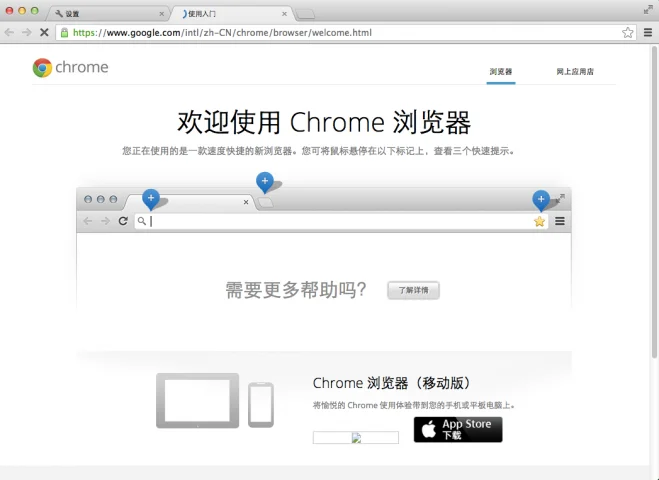This screenshot has width=659, height=480.
Task: Click the yellow minimize window button
Action: (x=22, y=11)
